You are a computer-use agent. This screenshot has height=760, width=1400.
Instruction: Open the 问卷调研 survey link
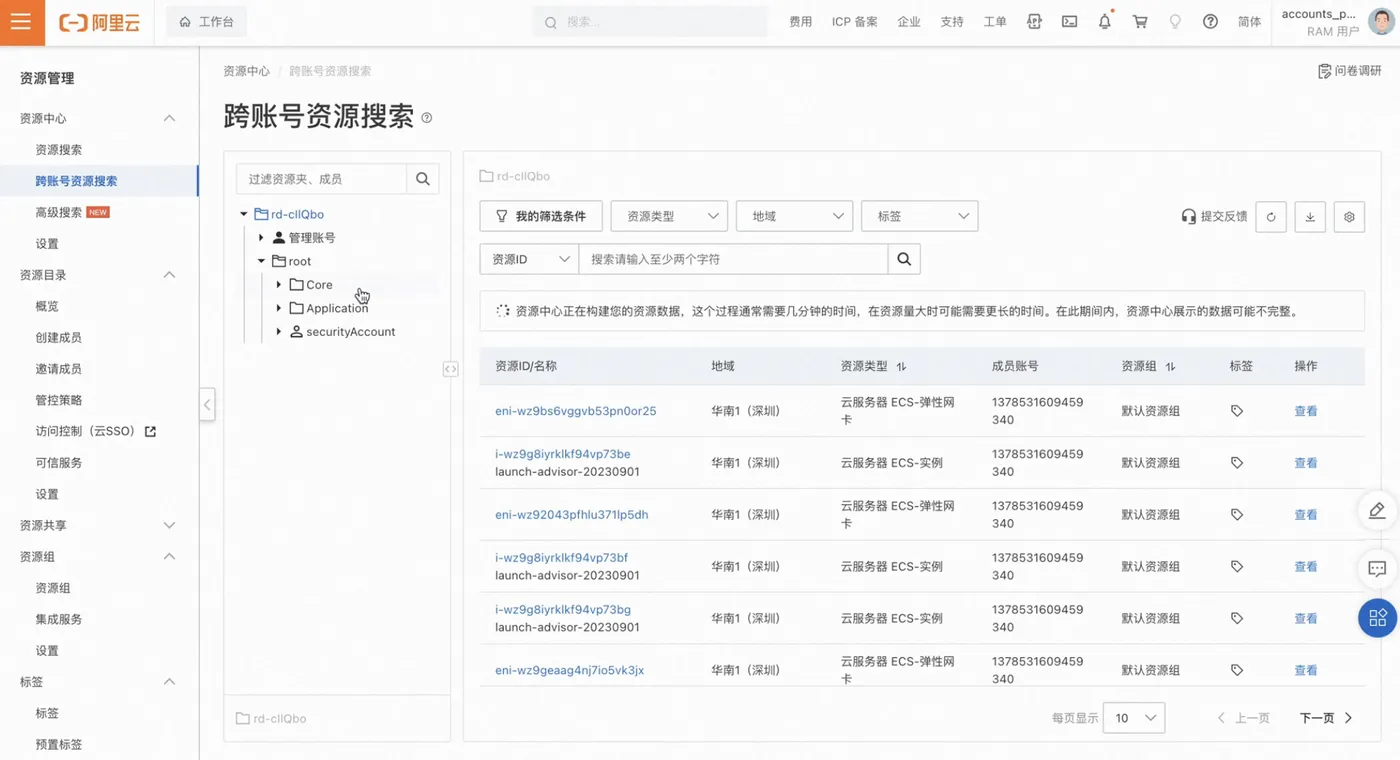(1350, 71)
